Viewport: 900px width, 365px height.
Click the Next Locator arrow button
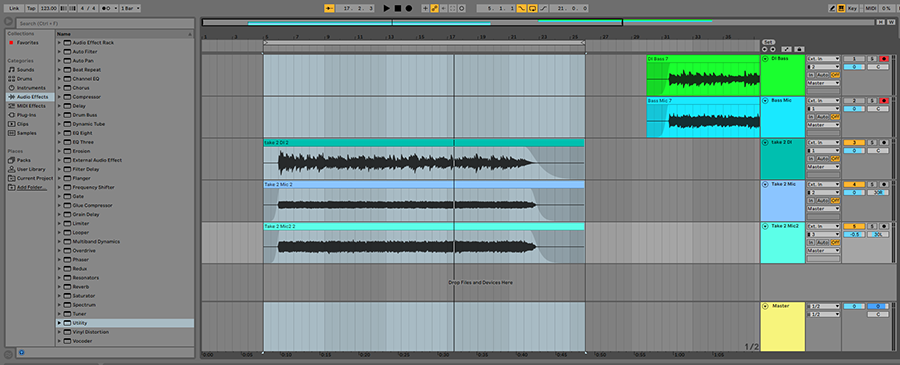pyautogui.click(x=773, y=49)
